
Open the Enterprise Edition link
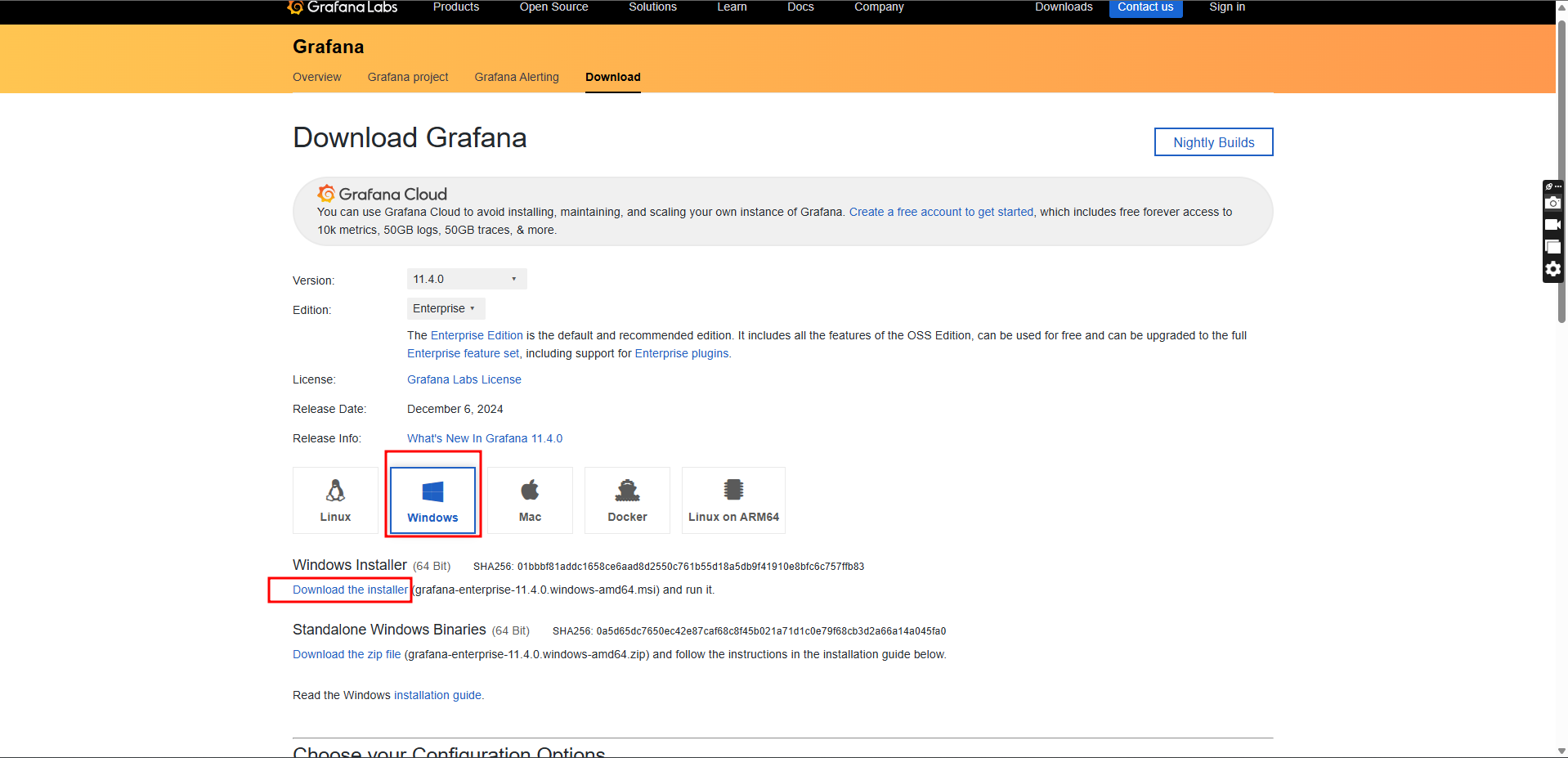coord(477,335)
